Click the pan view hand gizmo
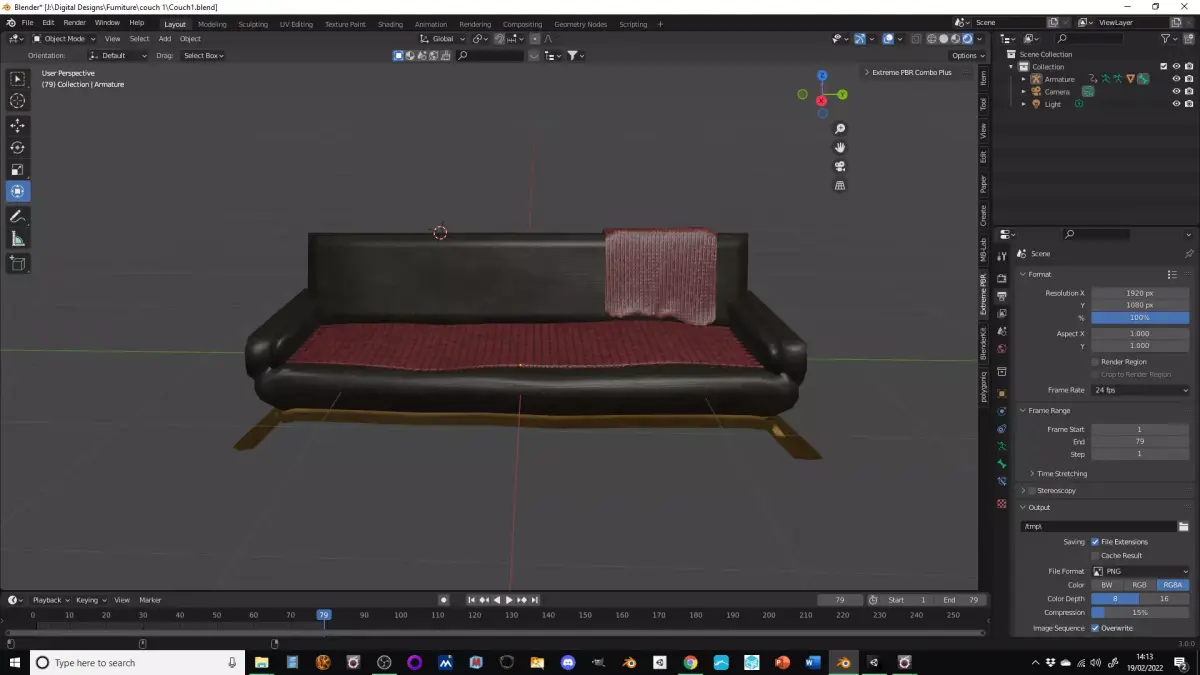This screenshot has width=1200, height=675. click(840, 147)
